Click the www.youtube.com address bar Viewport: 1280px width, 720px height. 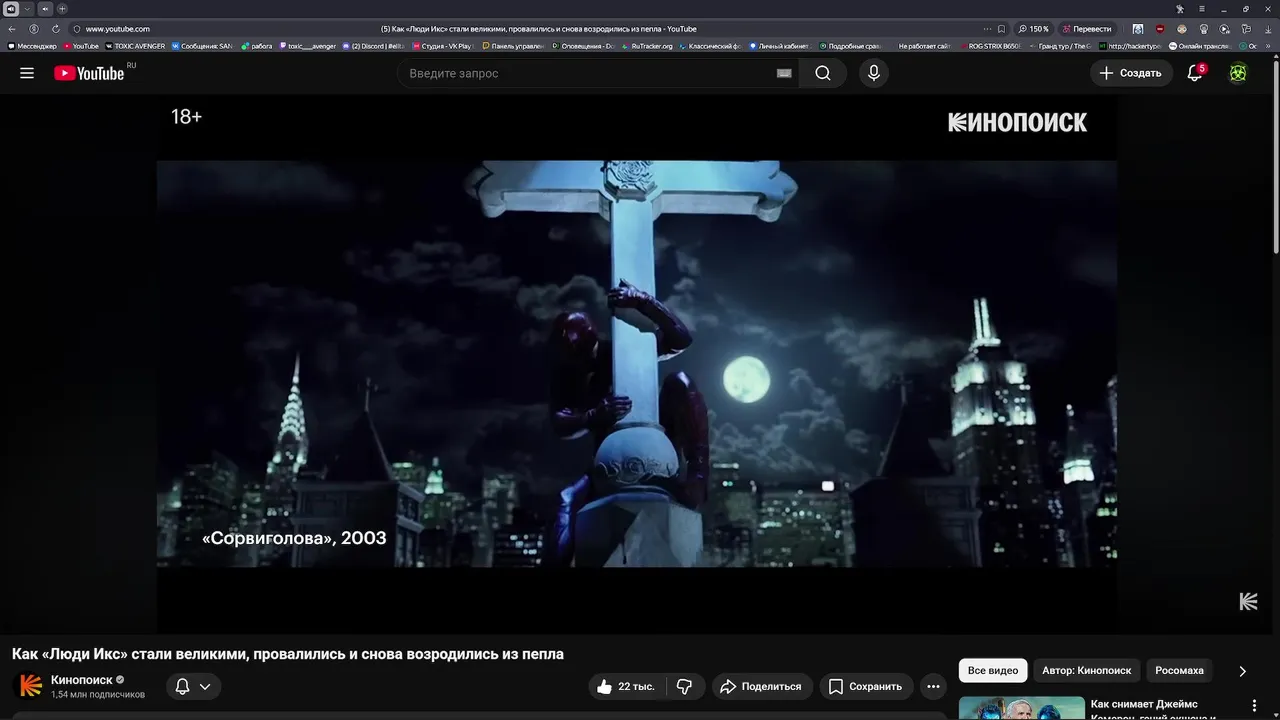(x=118, y=29)
